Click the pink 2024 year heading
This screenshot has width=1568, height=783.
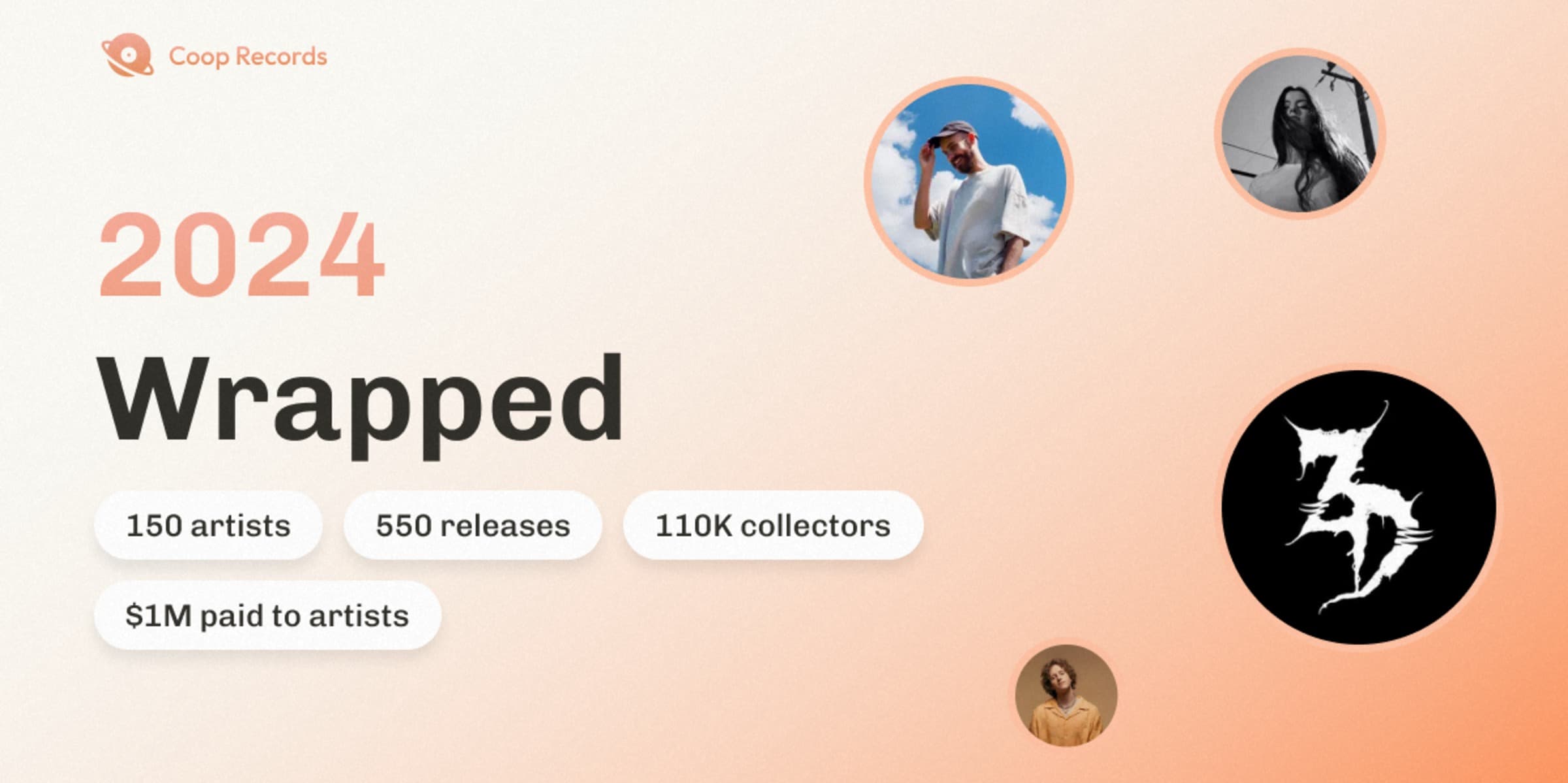(x=242, y=255)
